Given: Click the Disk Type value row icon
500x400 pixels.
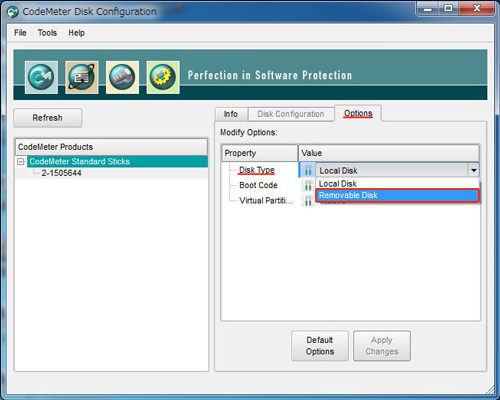Looking at the screenshot, I should pos(308,170).
